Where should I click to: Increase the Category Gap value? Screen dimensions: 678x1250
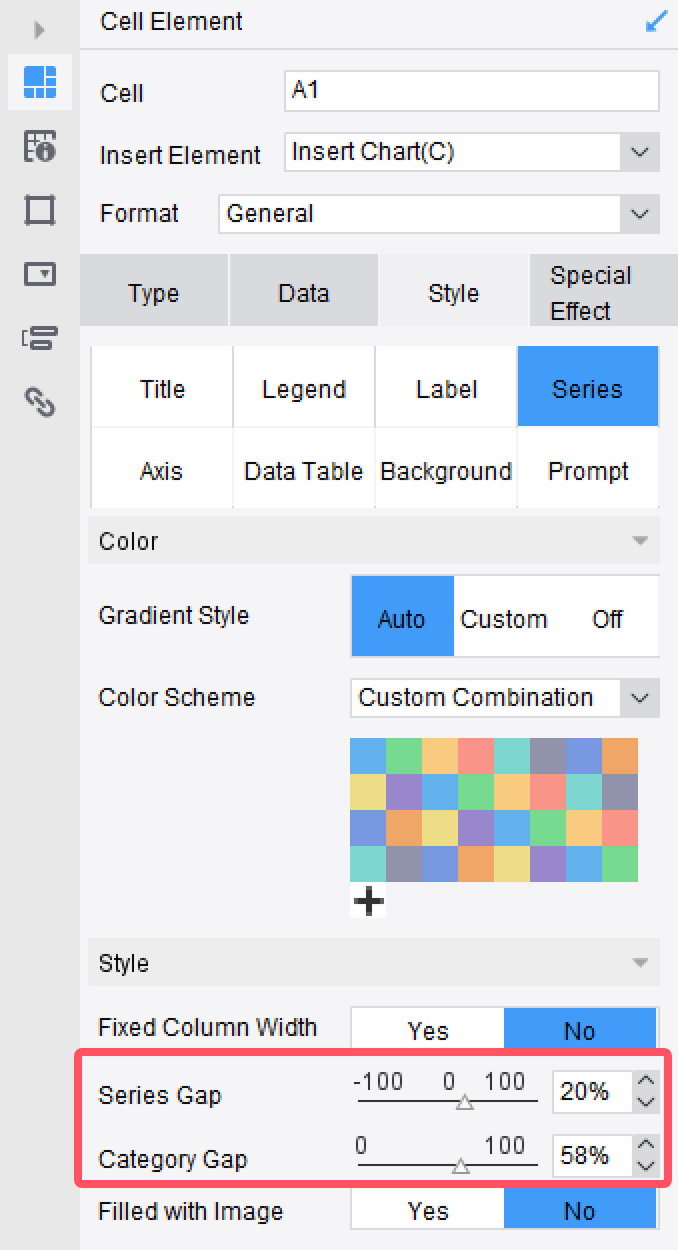646,1146
